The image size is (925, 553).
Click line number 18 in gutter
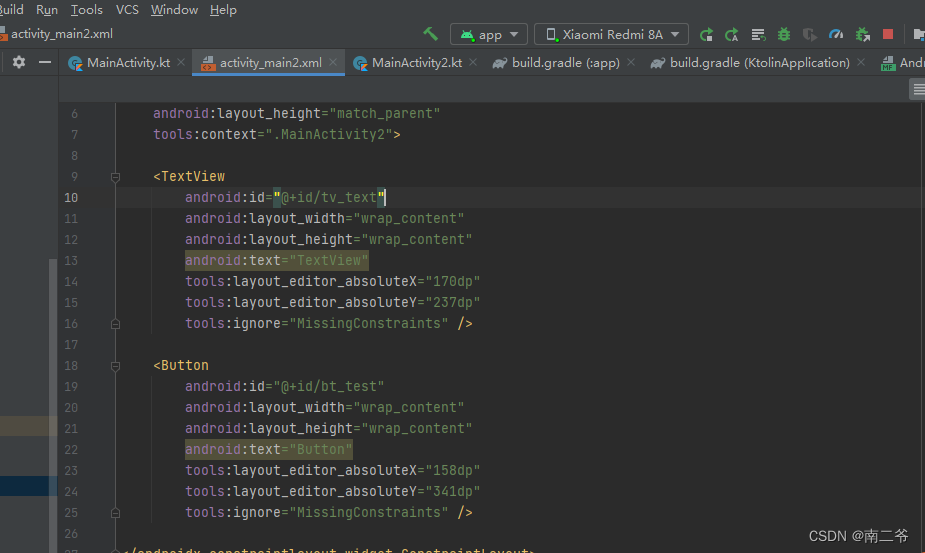point(71,366)
